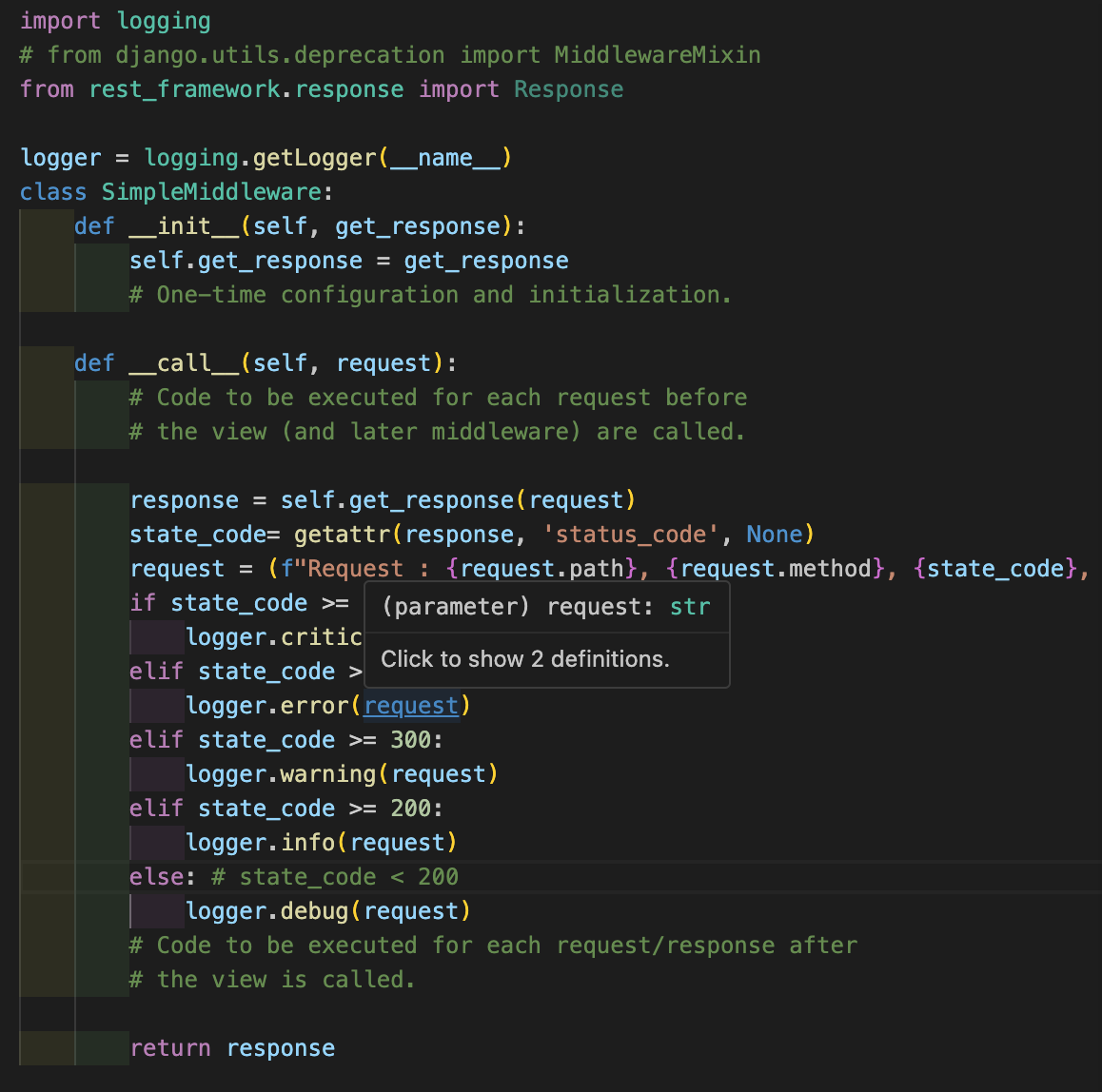Click '(parameter)' text in hover tooltip
1102x1092 pixels.
coord(456,607)
